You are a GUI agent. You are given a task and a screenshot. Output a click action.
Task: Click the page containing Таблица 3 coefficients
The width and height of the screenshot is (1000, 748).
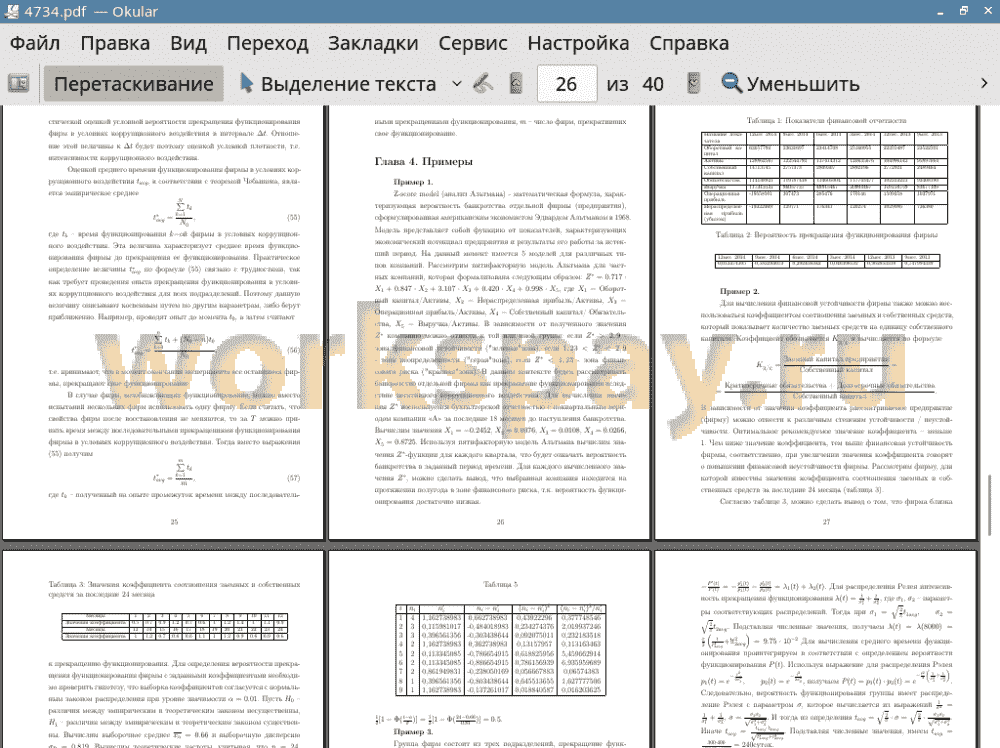coord(163,649)
